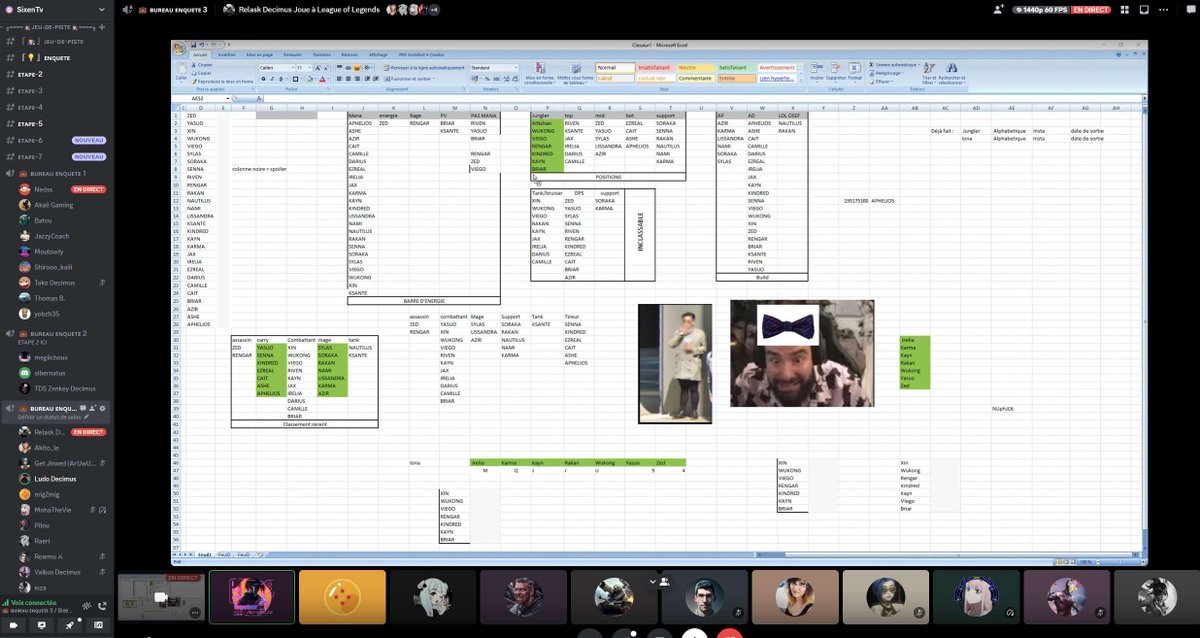Image resolution: width=1200 pixels, height=638 pixels.
Task: Click Discord share screen icon in voice panel
Action: coord(42,625)
